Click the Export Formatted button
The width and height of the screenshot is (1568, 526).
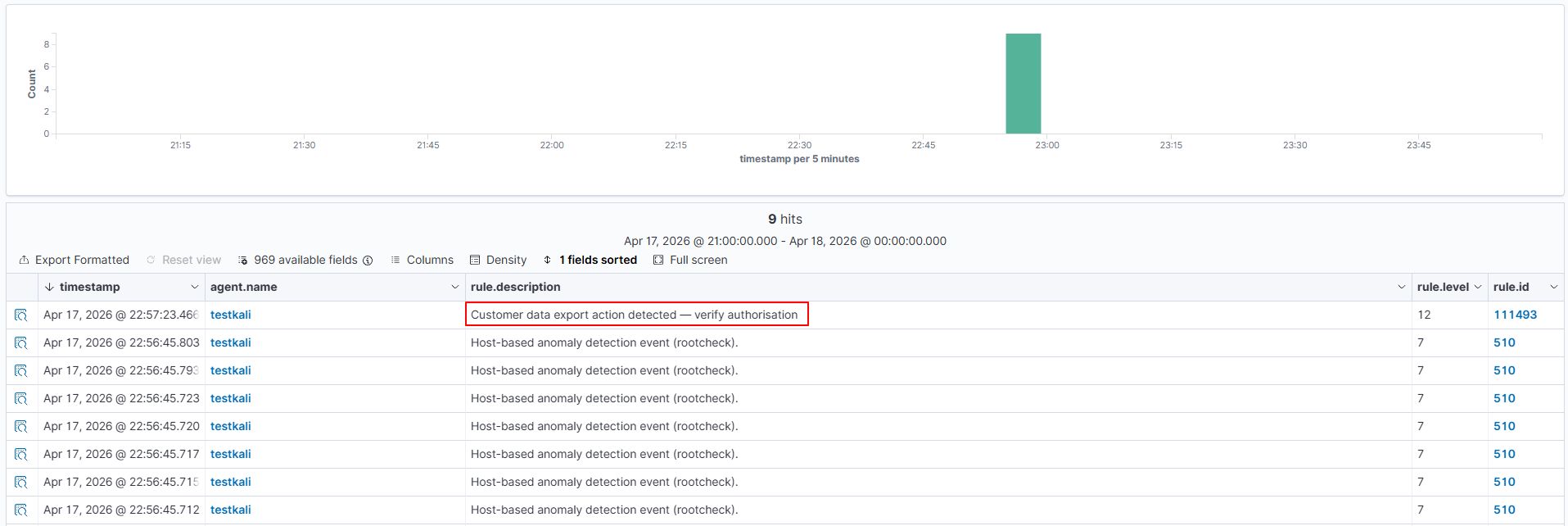(x=75, y=260)
